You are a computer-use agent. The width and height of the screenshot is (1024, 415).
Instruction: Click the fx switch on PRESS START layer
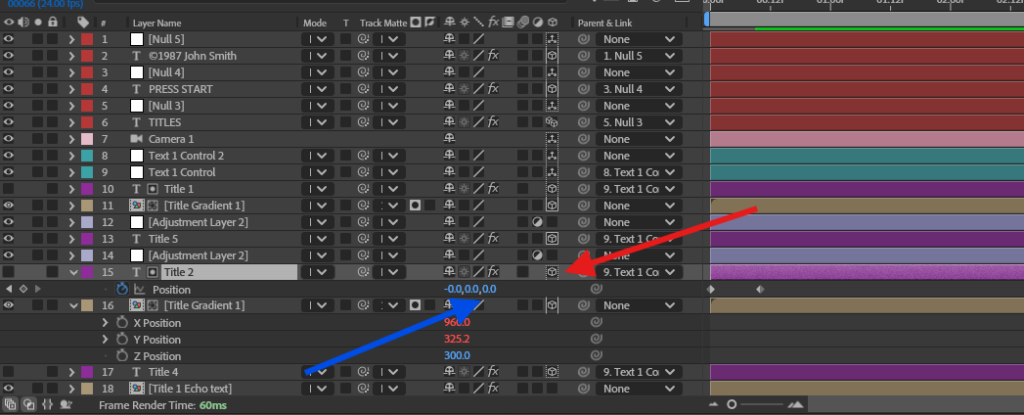493,89
